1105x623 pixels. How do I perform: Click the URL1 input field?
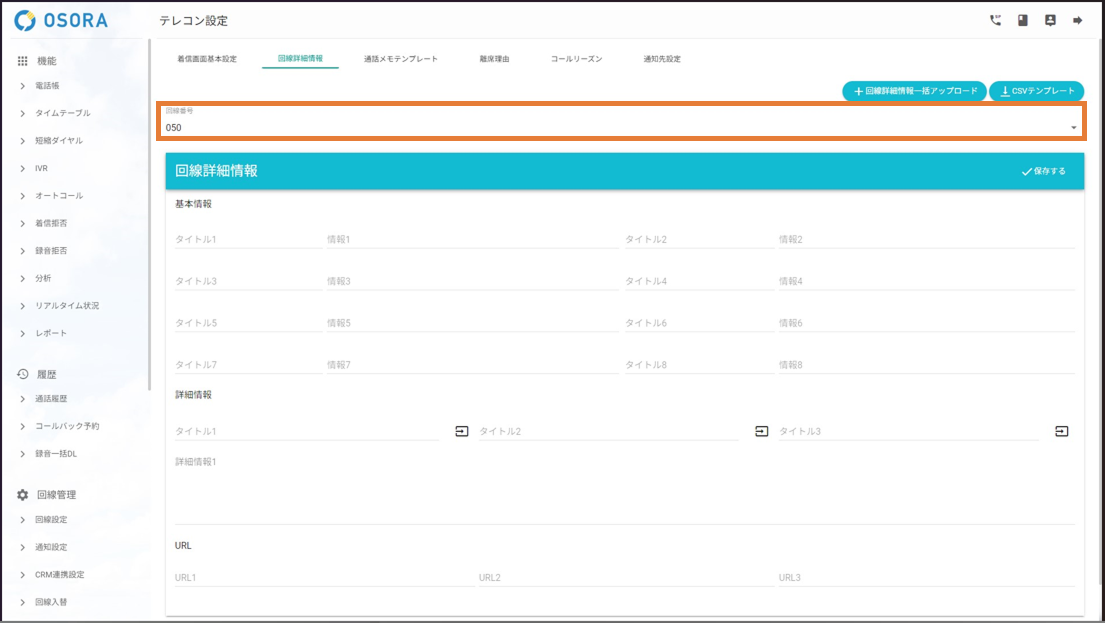point(320,578)
